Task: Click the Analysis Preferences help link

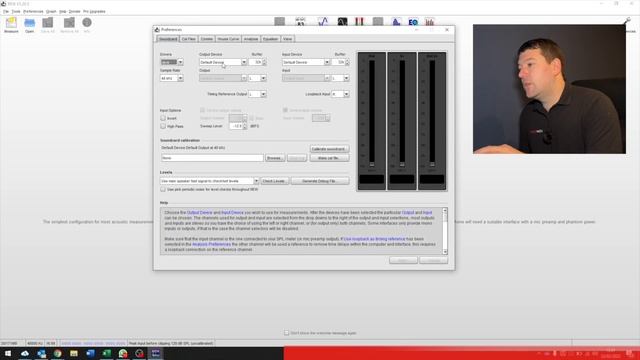Action: coord(211,244)
